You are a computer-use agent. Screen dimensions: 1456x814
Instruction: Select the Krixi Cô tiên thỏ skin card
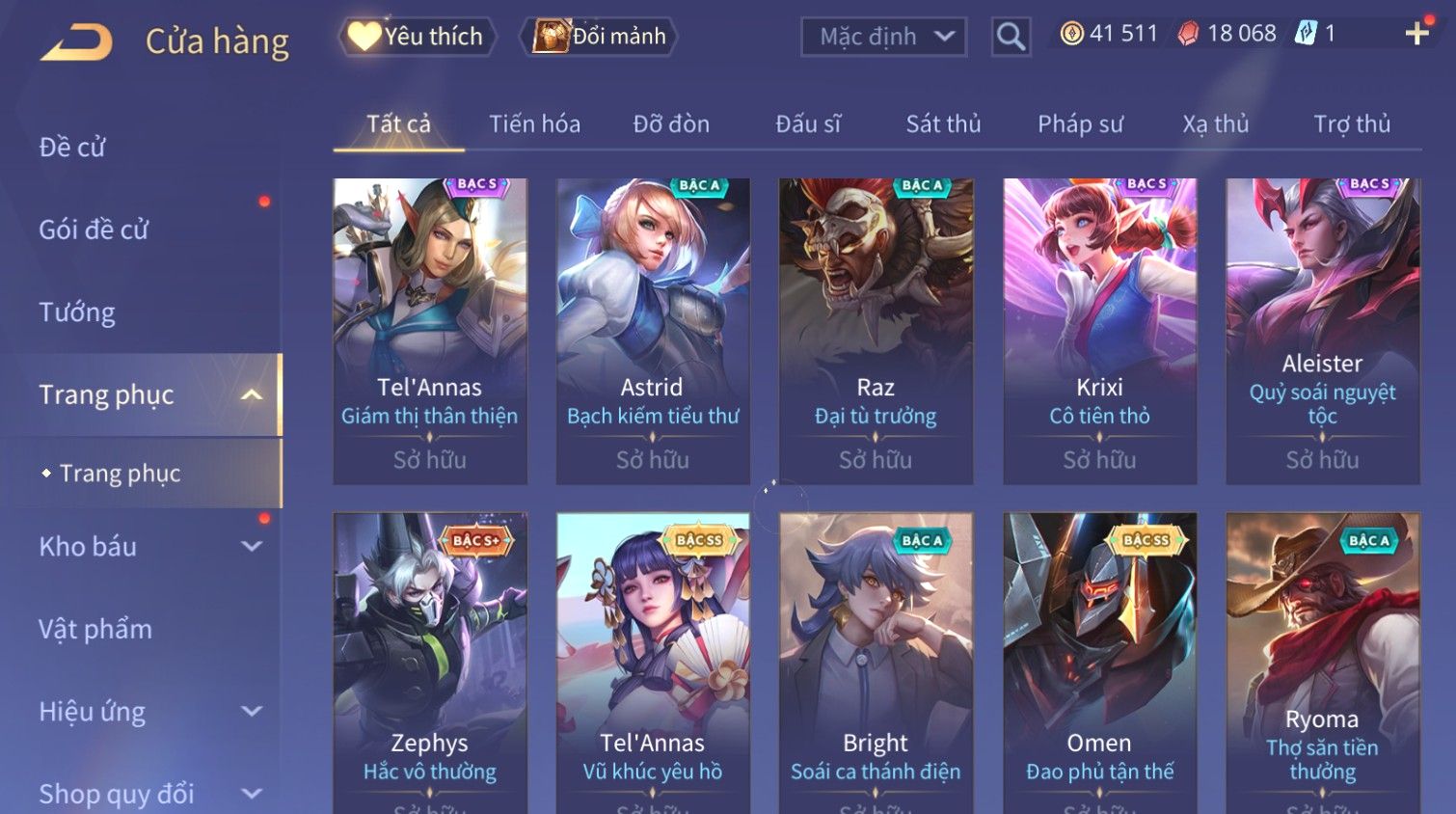click(1099, 331)
